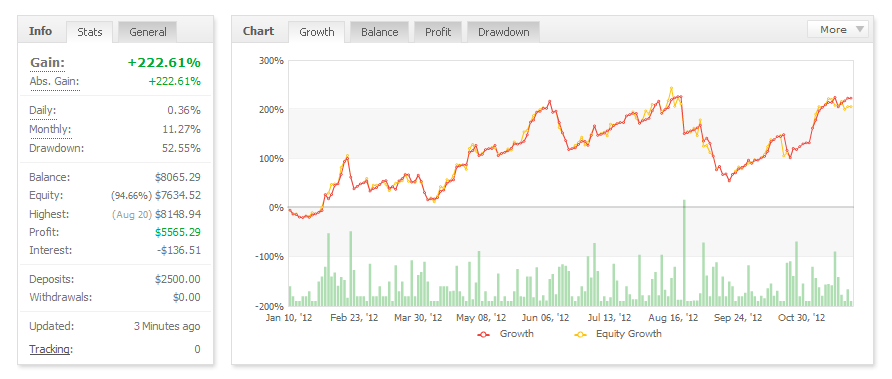Click the (Aug 20) highest date
The width and height of the screenshot is (892, 379).
[x=132, y=215]
